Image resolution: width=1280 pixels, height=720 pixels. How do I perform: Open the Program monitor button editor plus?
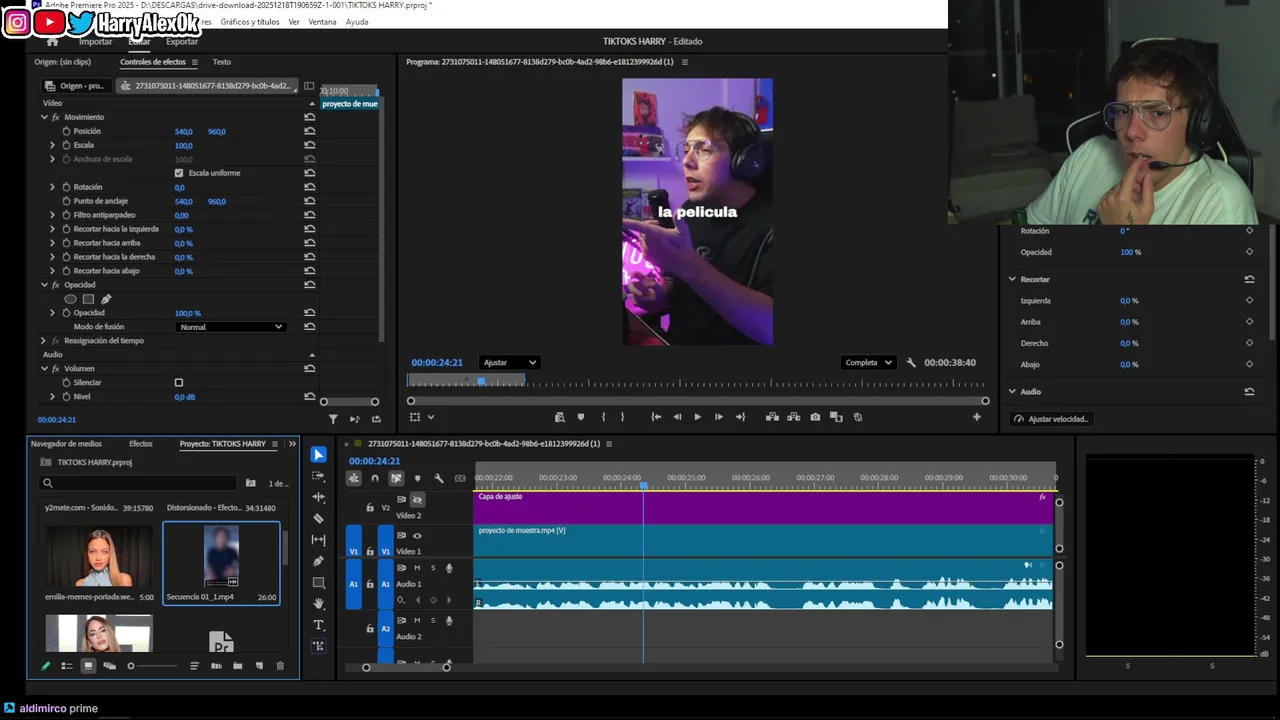pos(976,417)
